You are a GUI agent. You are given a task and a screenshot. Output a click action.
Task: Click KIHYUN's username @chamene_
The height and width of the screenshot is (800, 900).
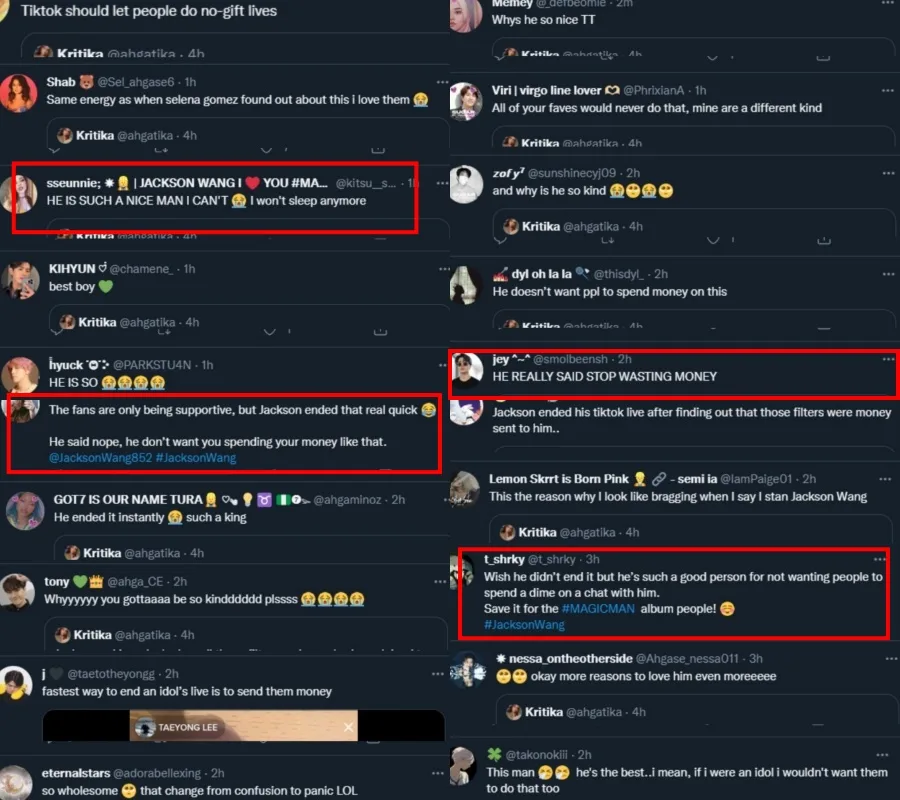click(x=141, y=269)
